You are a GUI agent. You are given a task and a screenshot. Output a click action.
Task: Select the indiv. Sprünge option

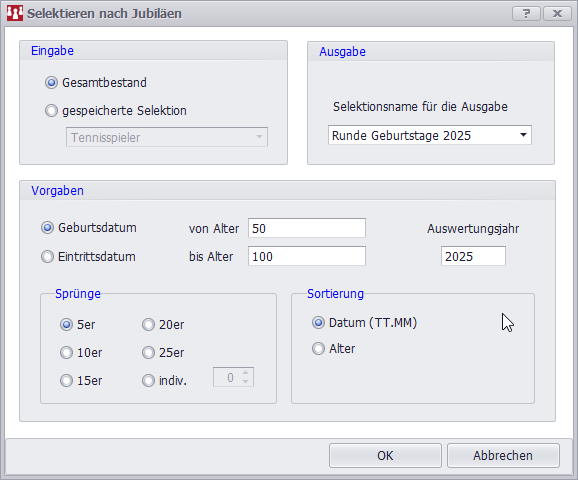(x=148, y=381)
